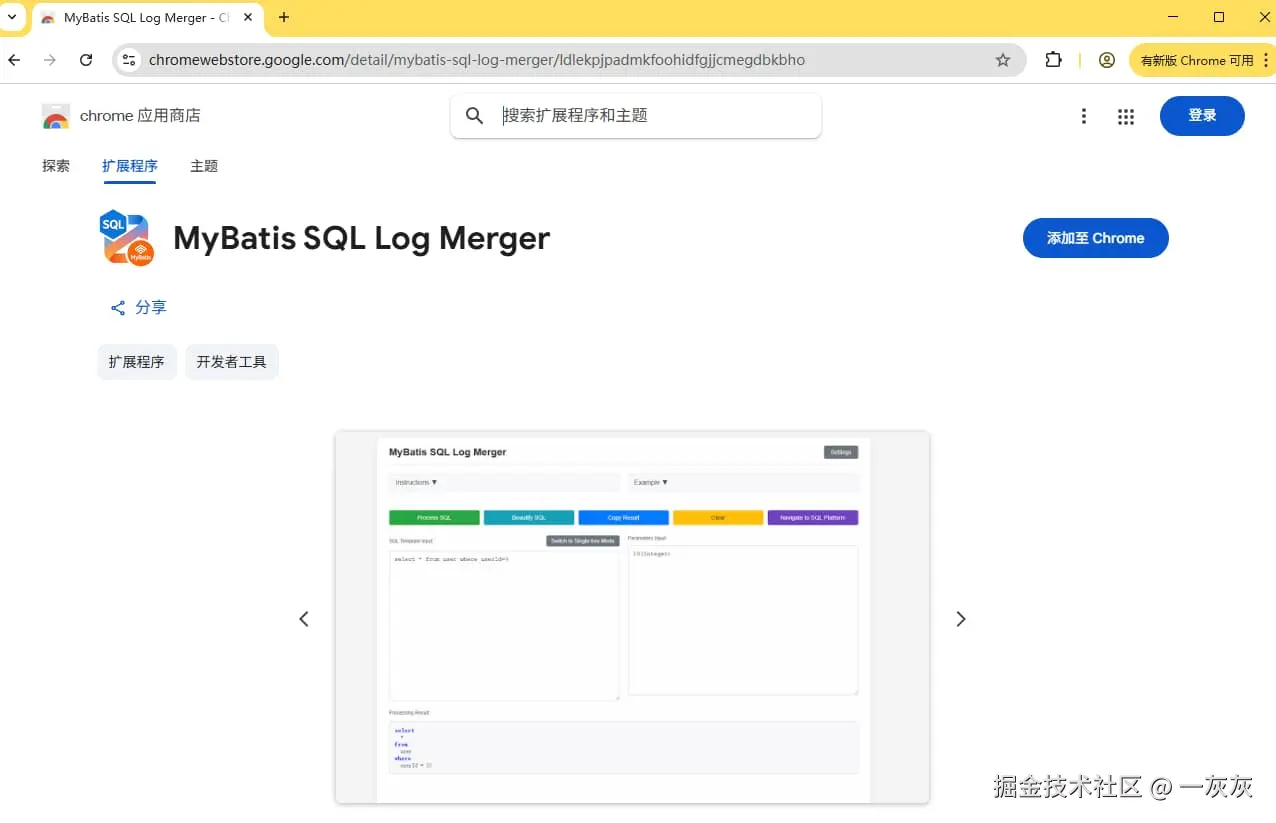
Task: Click the 登录 sign-in button
Action: tap(1202, 116)
